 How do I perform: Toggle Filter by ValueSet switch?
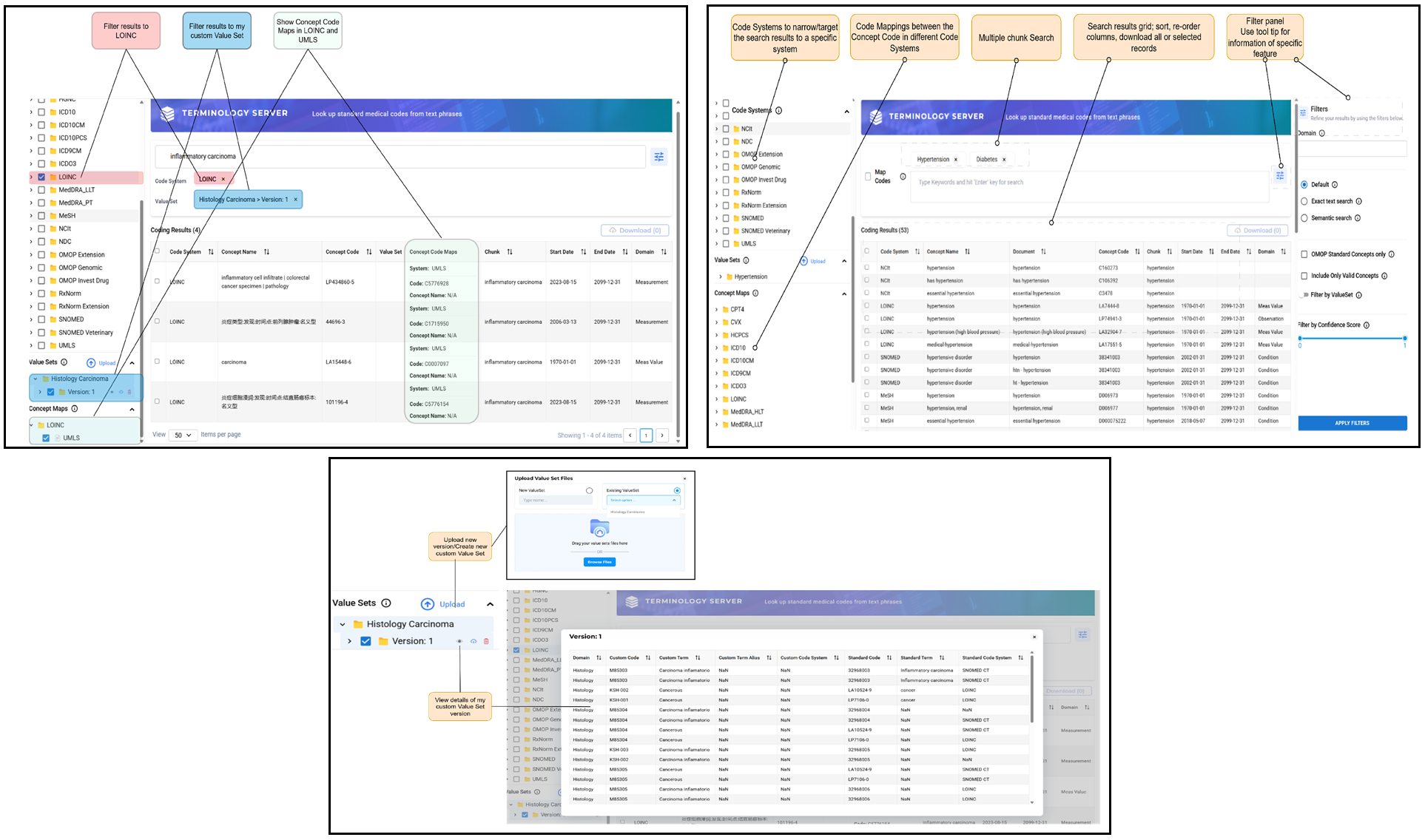point(1304,295)
